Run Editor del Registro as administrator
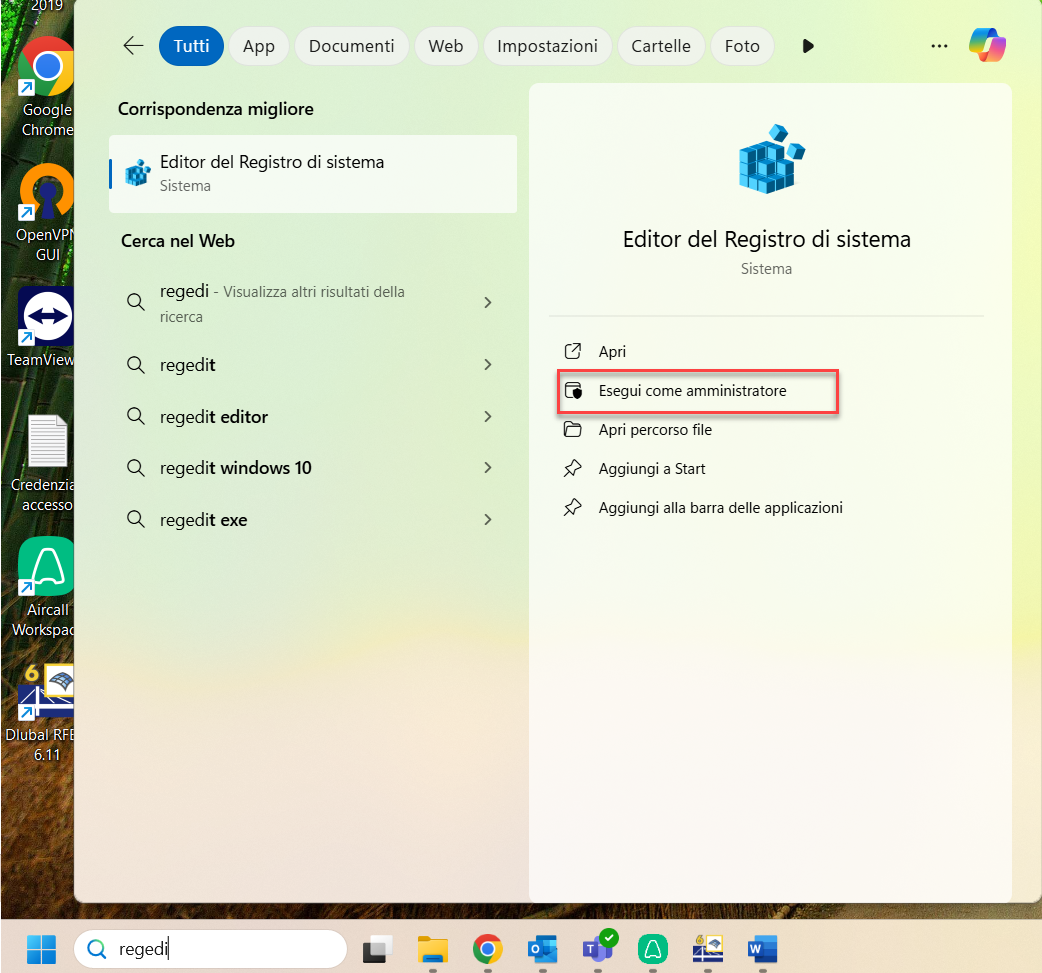Image resolution: width=1042 pixels, height=973 pixels. coord(697,390)
